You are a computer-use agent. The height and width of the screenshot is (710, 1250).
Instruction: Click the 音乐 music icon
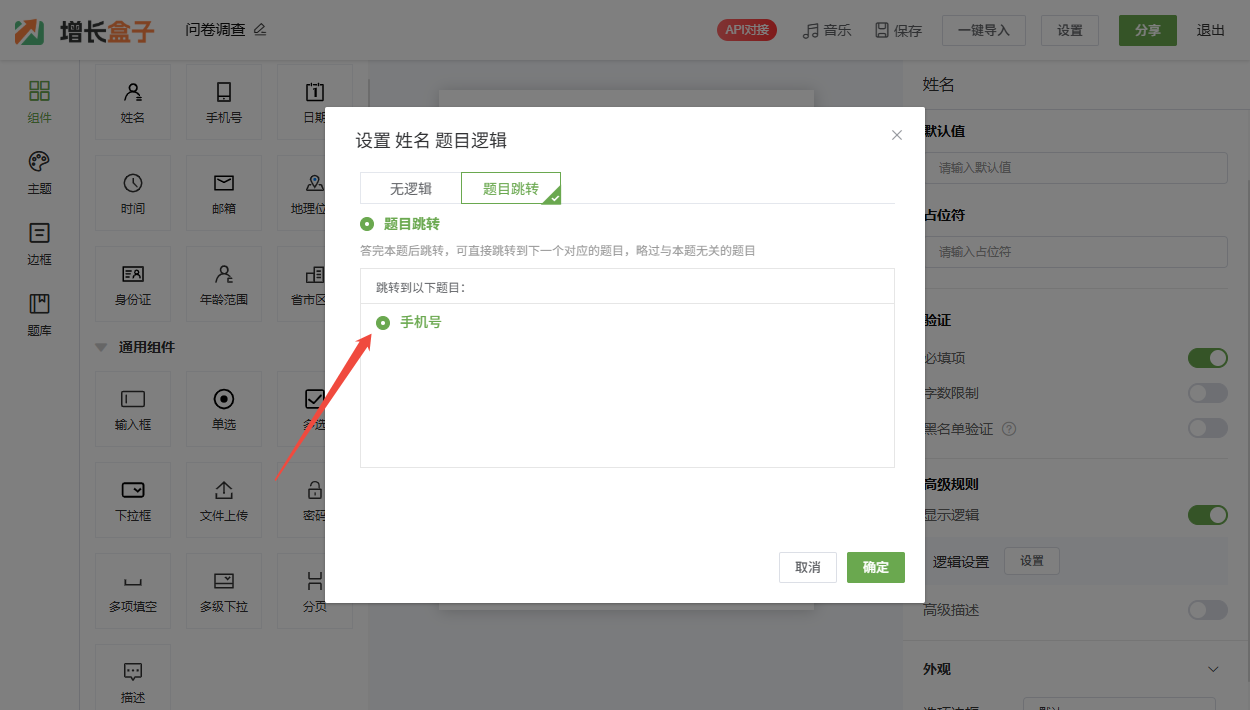click(x=811, y=31)
